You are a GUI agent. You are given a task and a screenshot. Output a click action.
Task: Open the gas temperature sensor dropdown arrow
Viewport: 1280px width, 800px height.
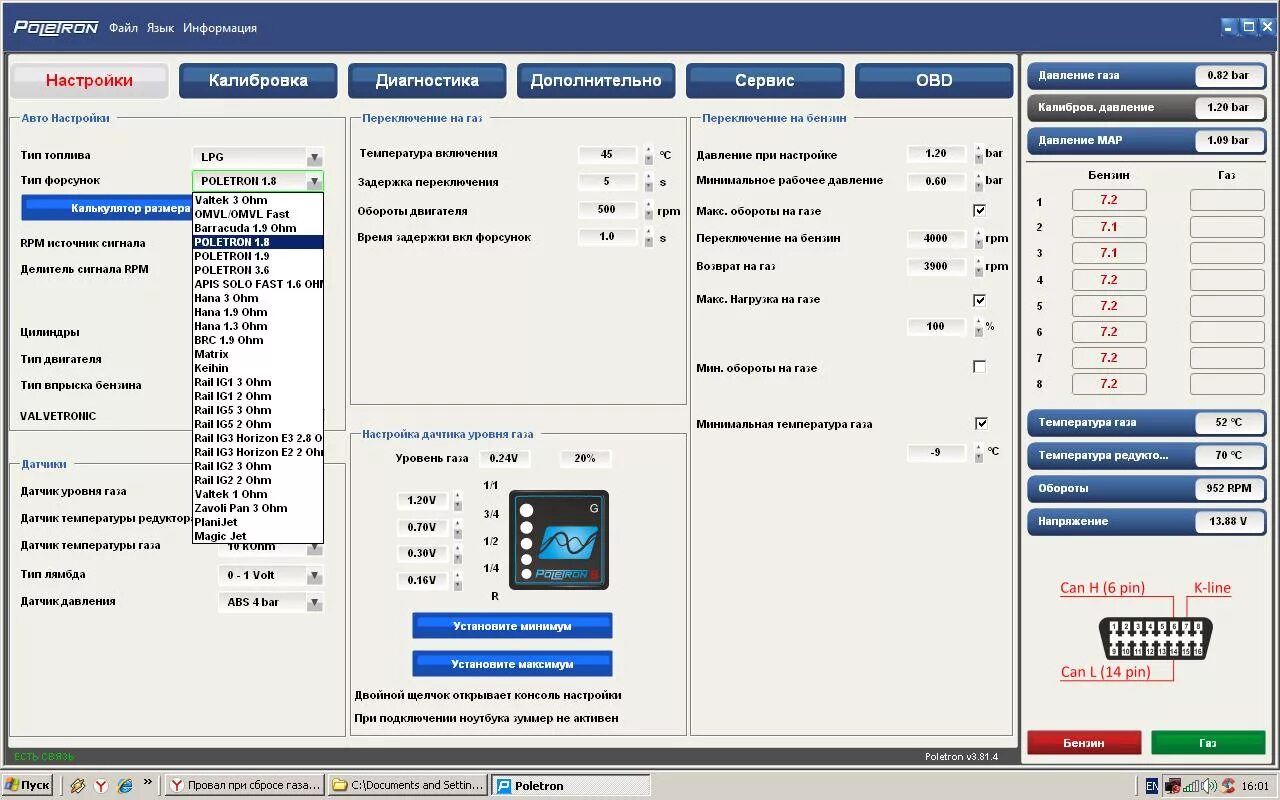point(314,548)
